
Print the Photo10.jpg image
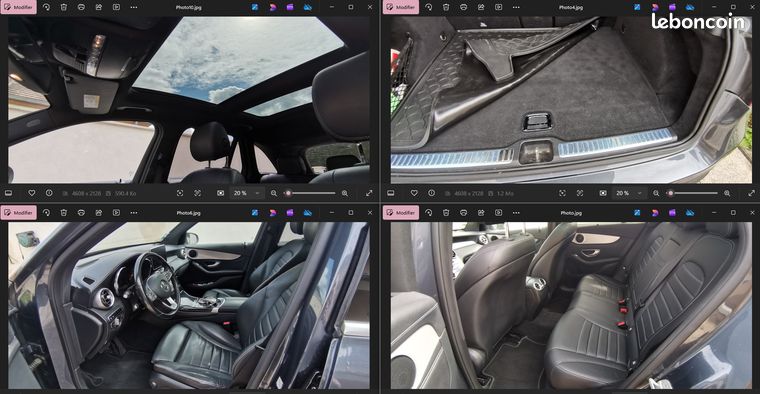pos(81,7)
